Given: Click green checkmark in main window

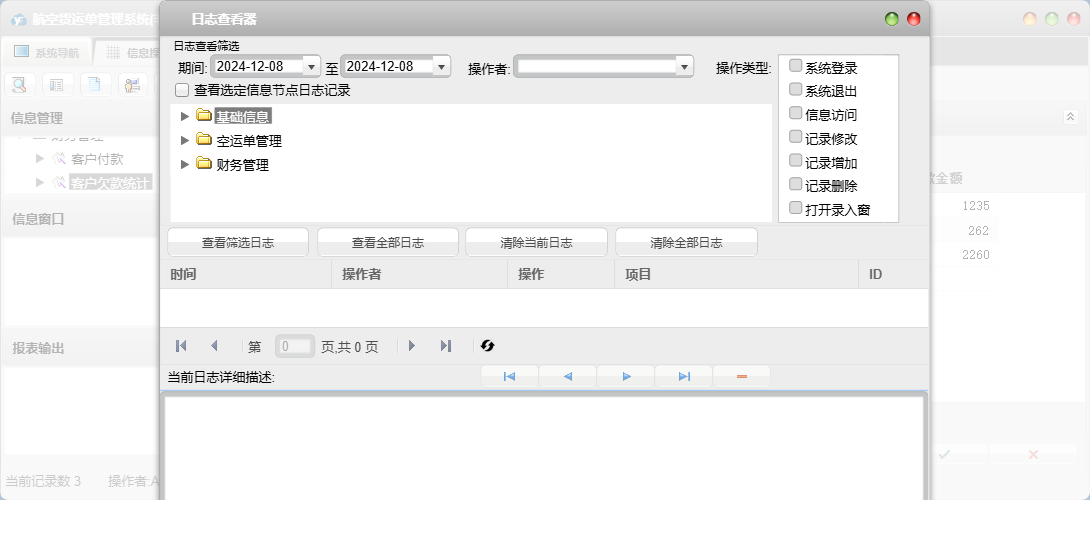Looking at the screenshot, I should click(x=944, y=454).
